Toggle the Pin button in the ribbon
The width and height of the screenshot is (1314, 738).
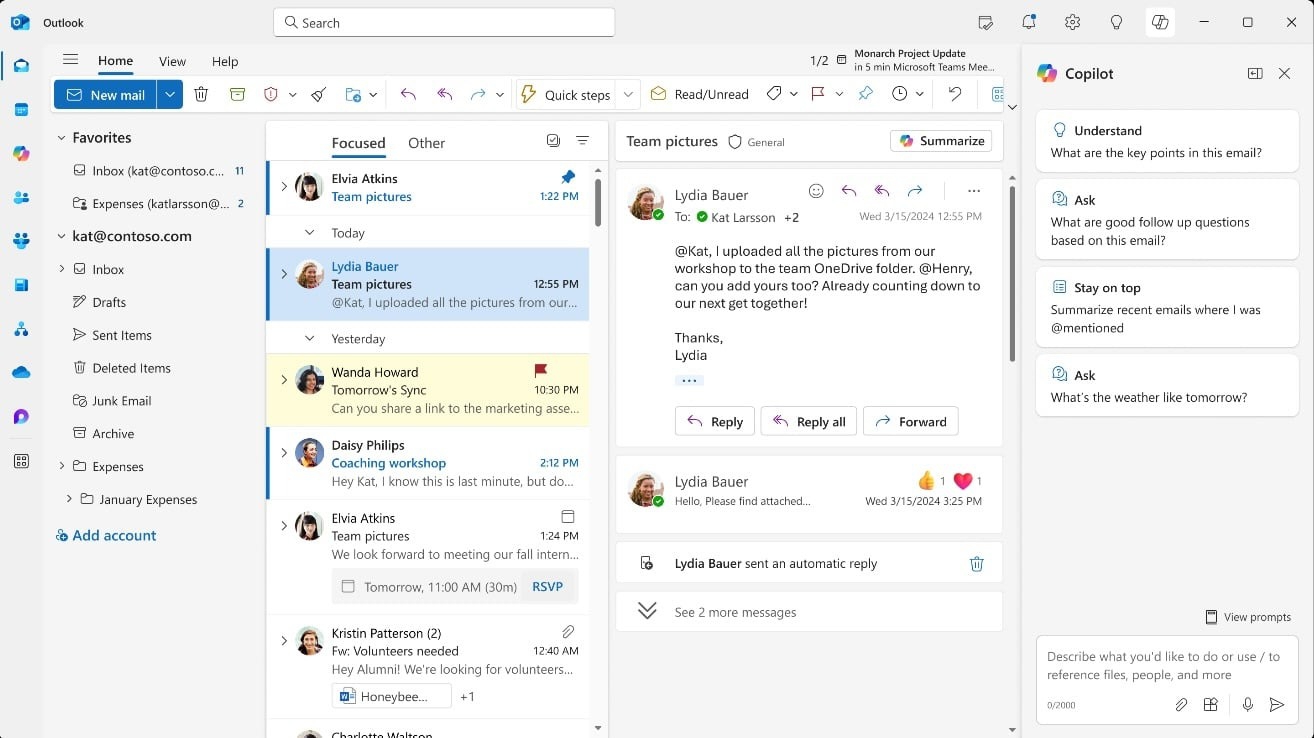tap(866, 94)
